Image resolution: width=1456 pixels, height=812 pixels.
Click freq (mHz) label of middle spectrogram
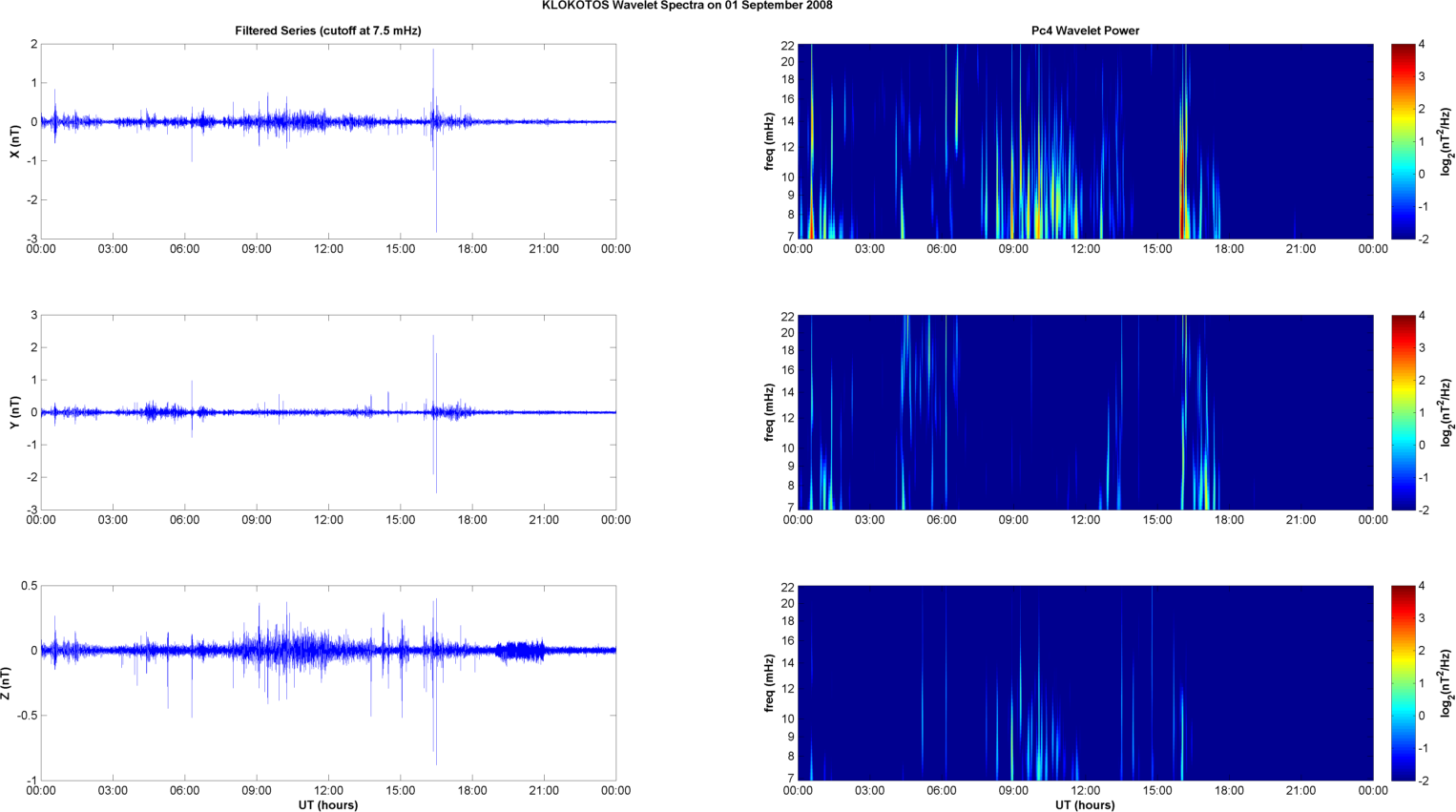769,412
